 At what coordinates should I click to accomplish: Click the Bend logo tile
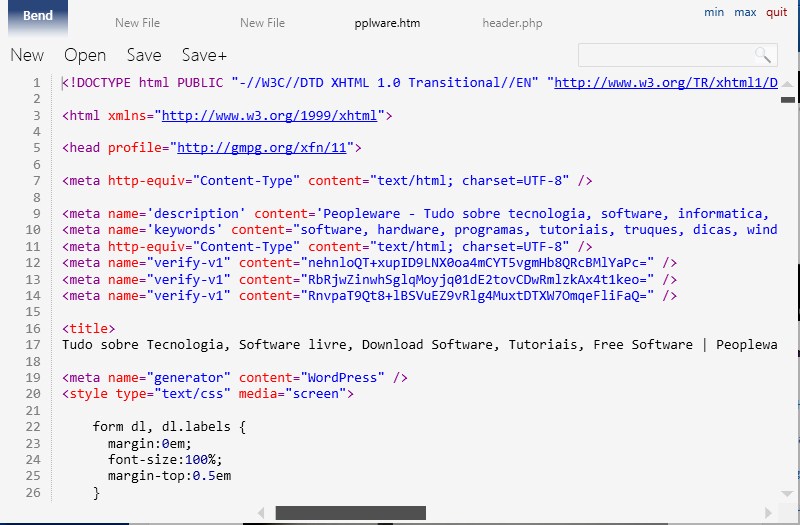pos(38,18)
